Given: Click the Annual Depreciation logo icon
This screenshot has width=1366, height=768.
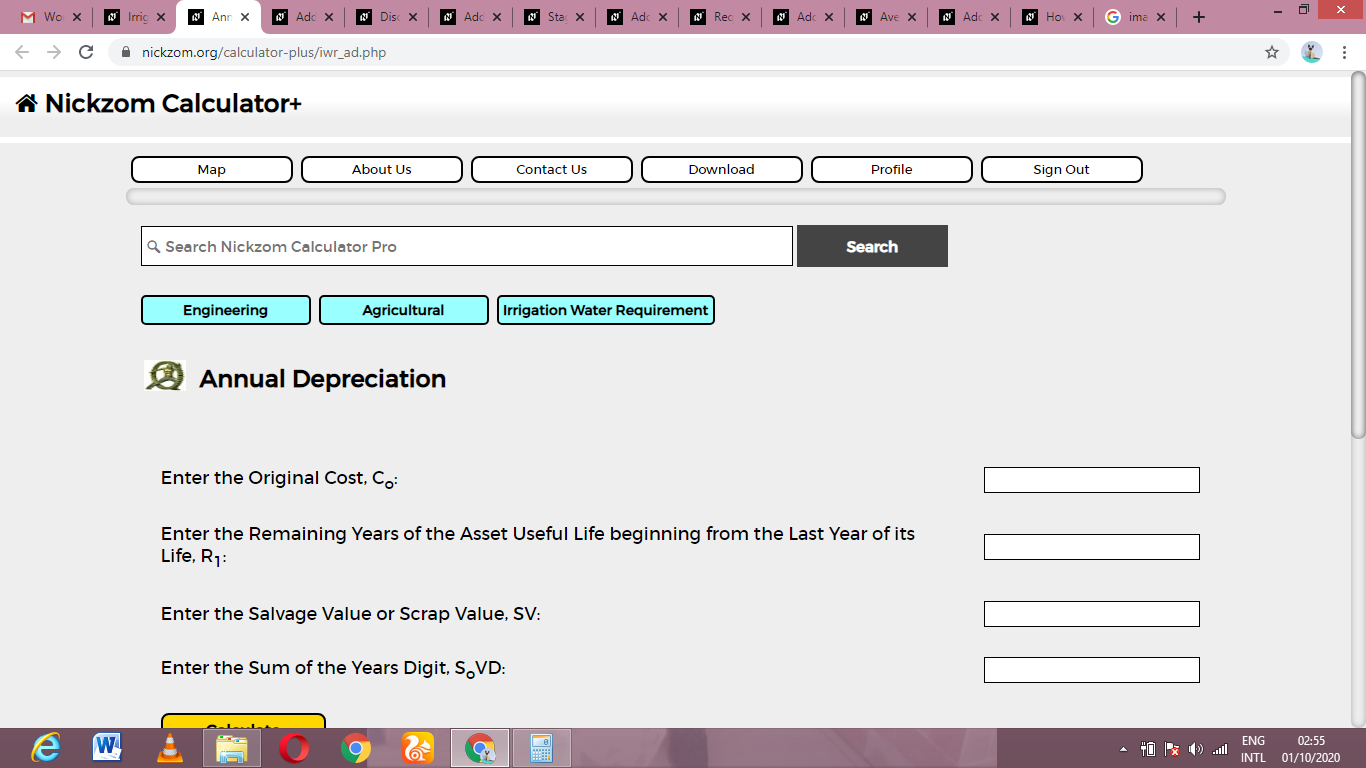Looking at the screenshot, I should coord(165,376).
